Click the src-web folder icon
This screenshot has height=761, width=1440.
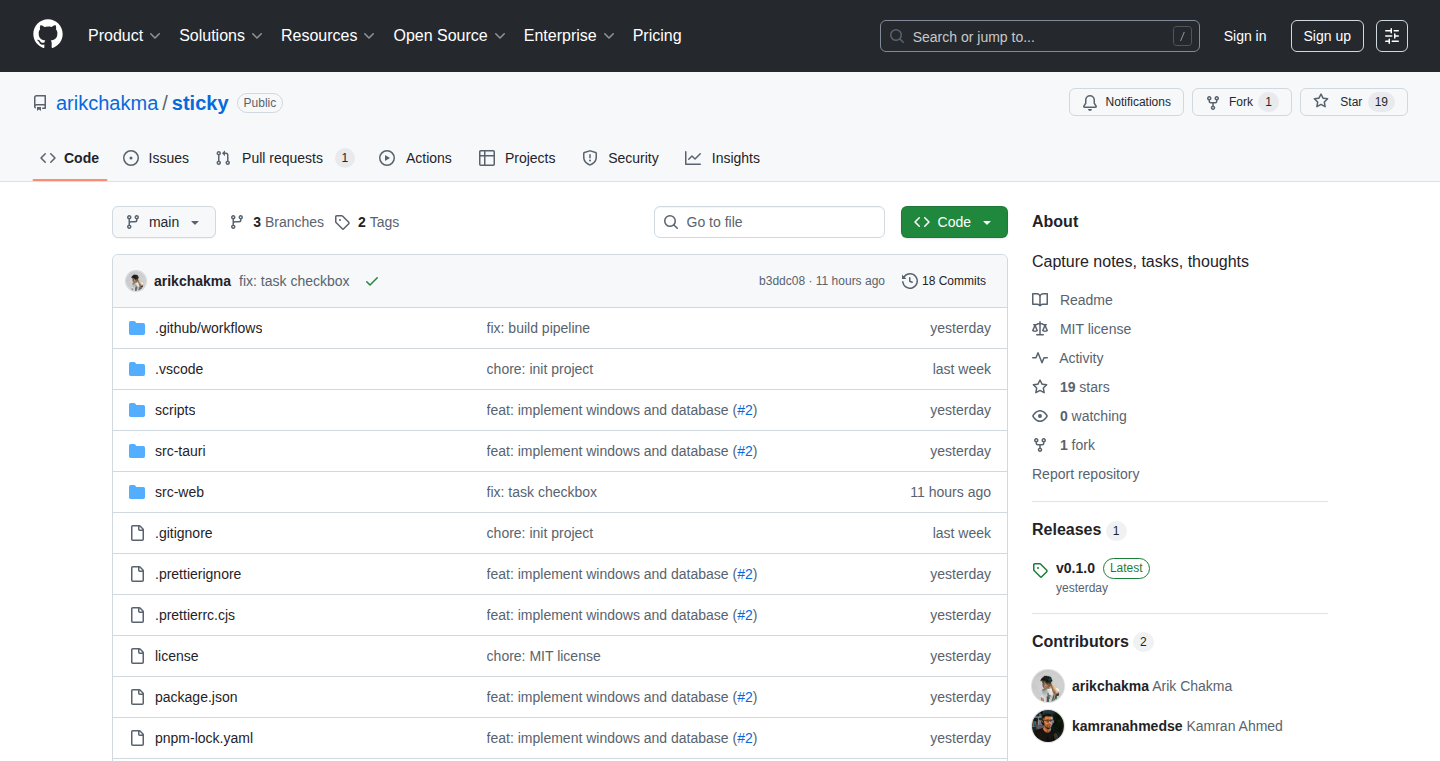pos(137,492)
